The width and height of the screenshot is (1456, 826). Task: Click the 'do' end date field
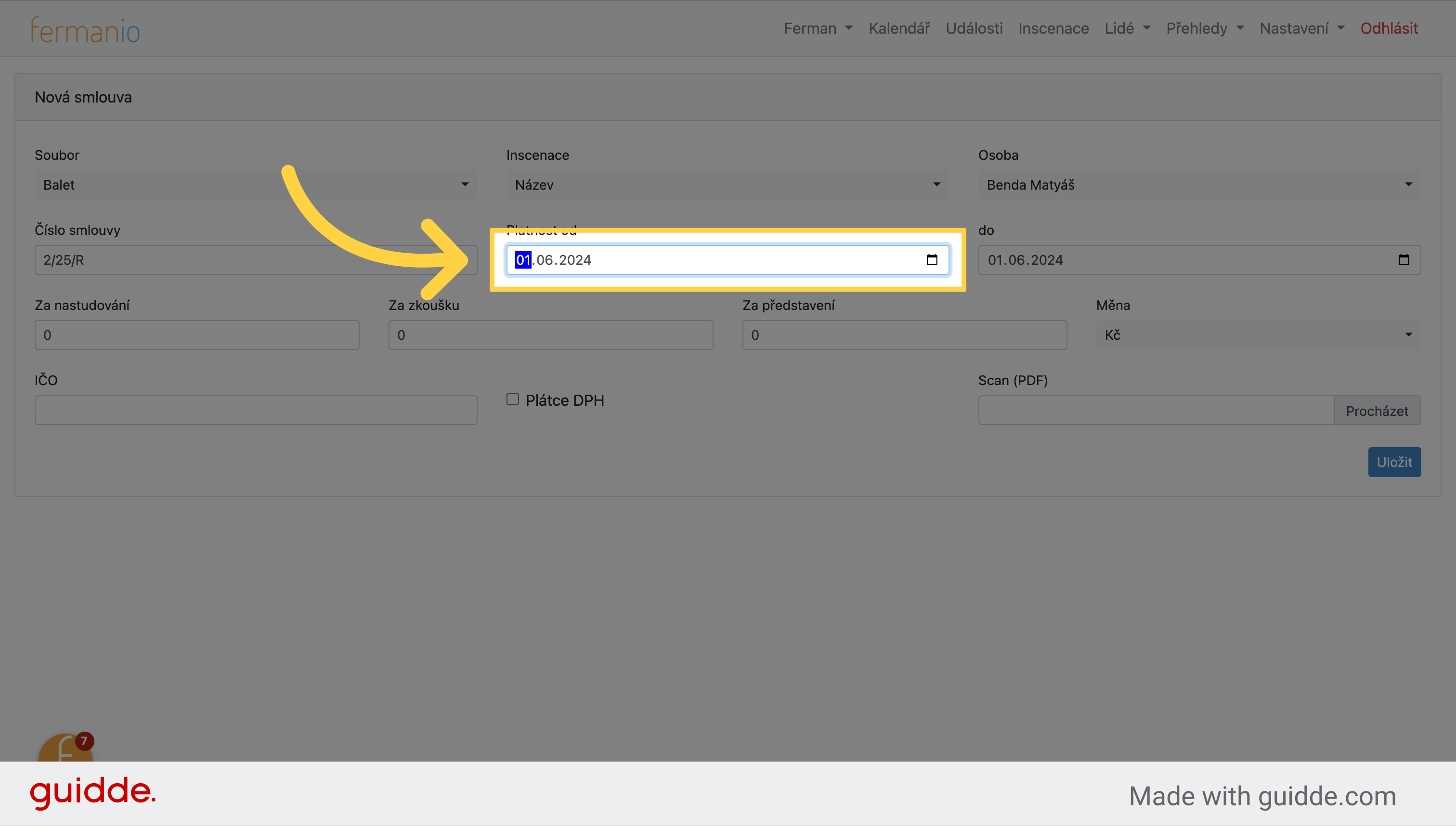pyautogui.click(x=1199, y=260)
